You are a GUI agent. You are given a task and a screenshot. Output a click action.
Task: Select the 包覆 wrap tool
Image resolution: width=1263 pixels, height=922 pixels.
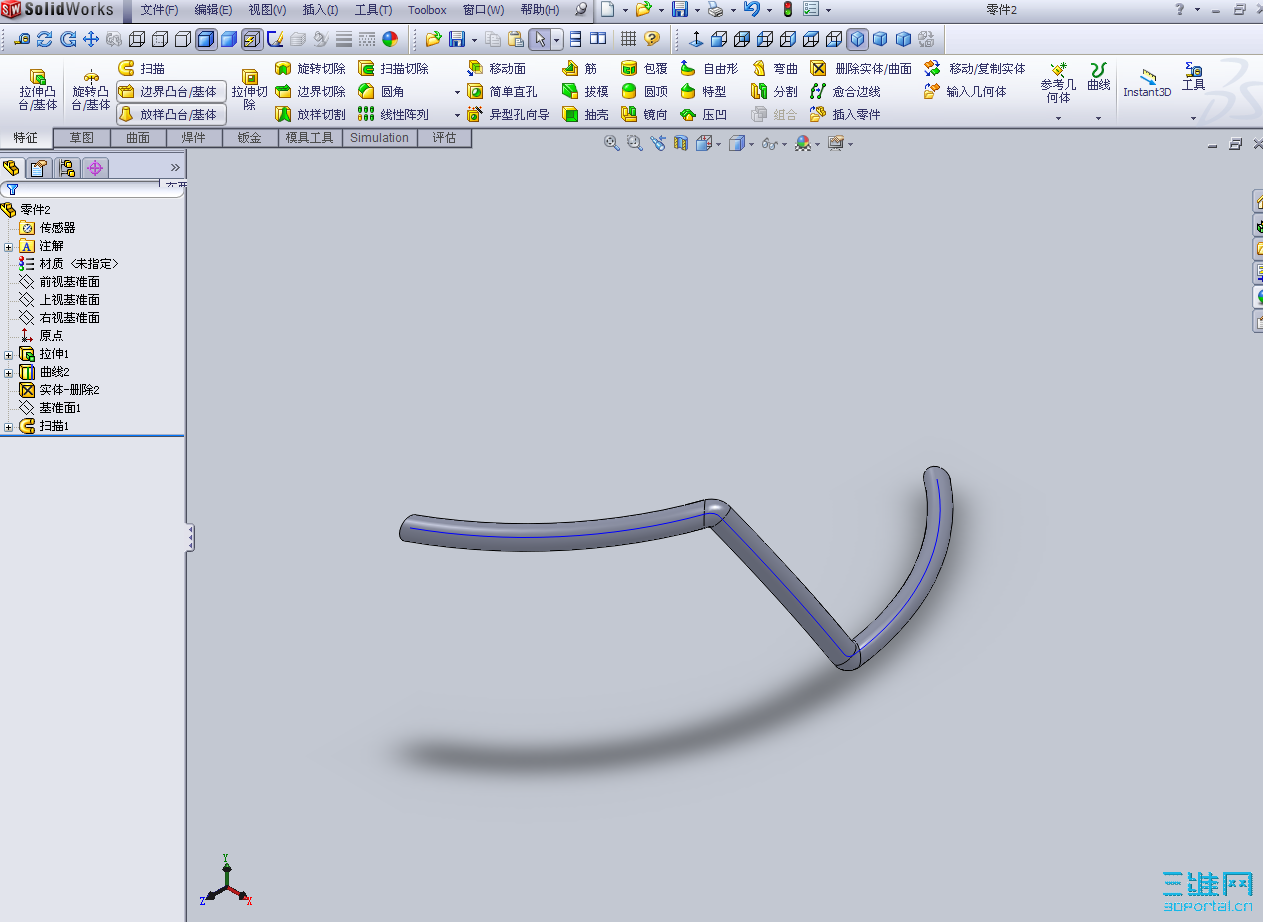[x=645, y=68]
